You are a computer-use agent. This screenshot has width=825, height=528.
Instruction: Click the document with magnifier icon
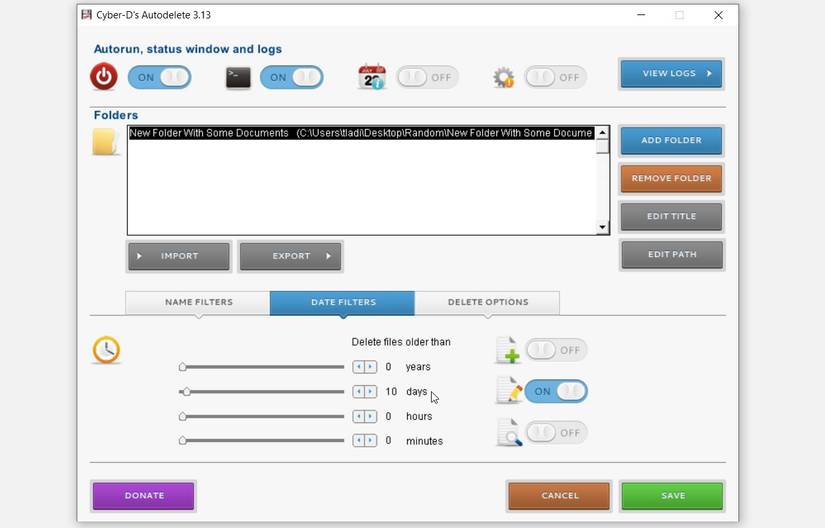point(509,433)
